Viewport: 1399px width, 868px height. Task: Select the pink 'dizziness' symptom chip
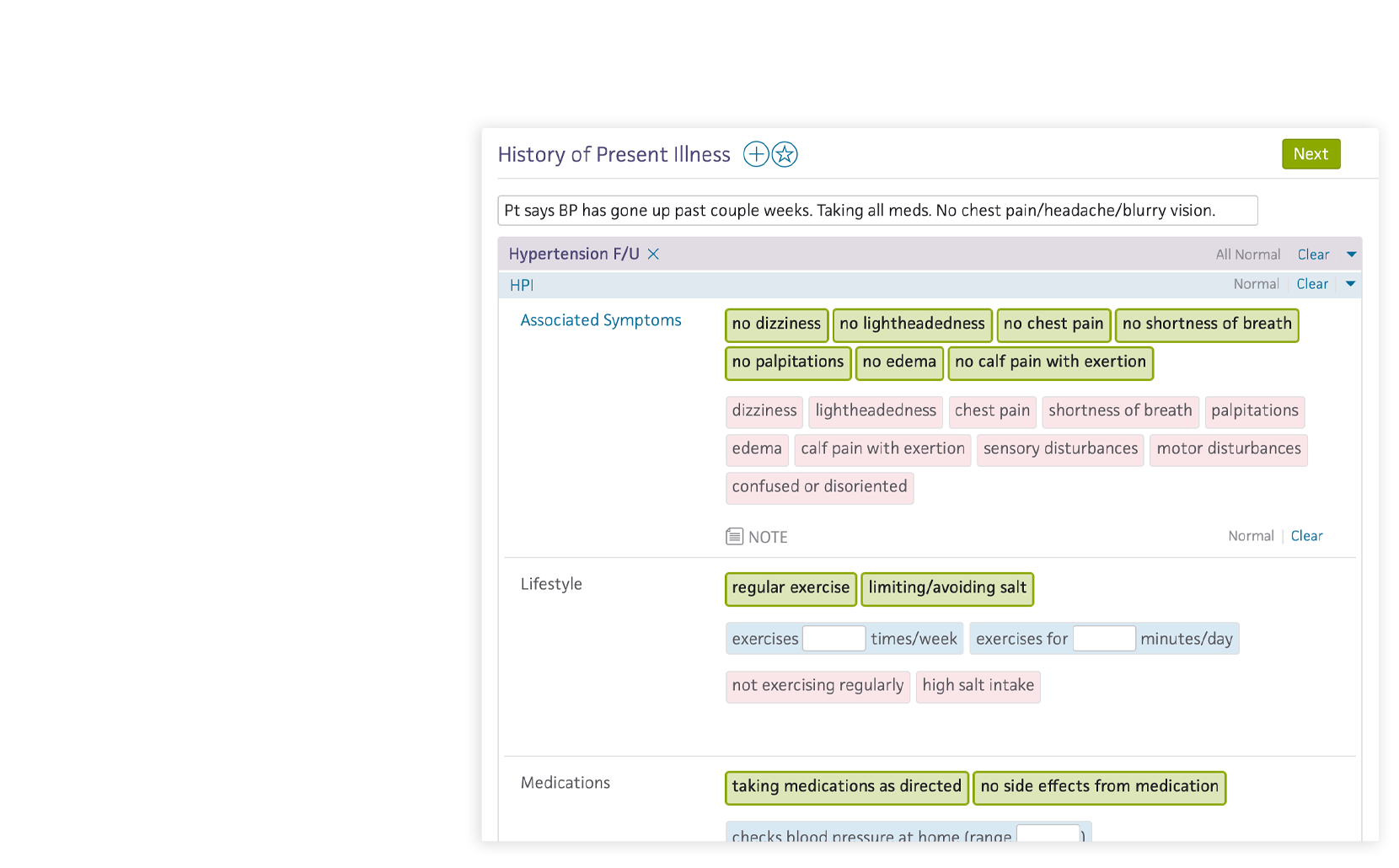pos(764,411)
